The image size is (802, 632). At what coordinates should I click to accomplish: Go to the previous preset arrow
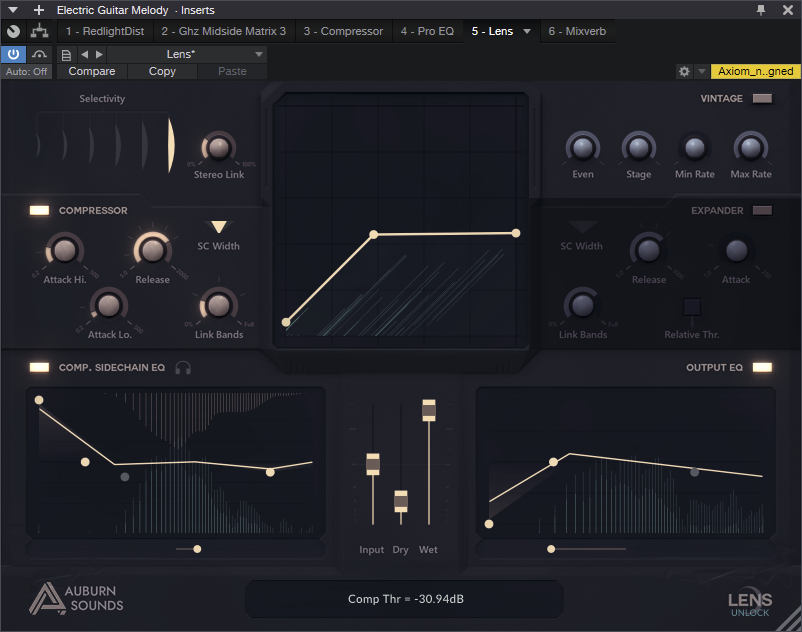tap(84, 54)
